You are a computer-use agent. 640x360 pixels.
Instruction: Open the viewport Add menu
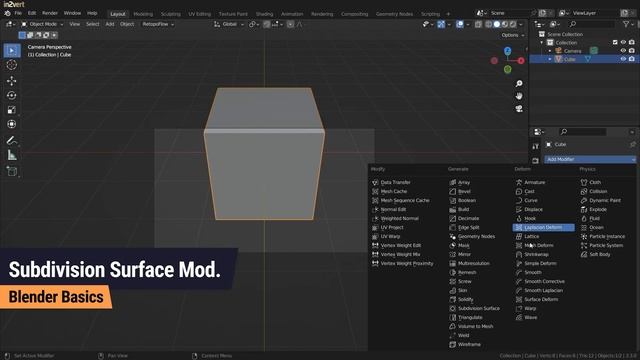tap(110, 24)
